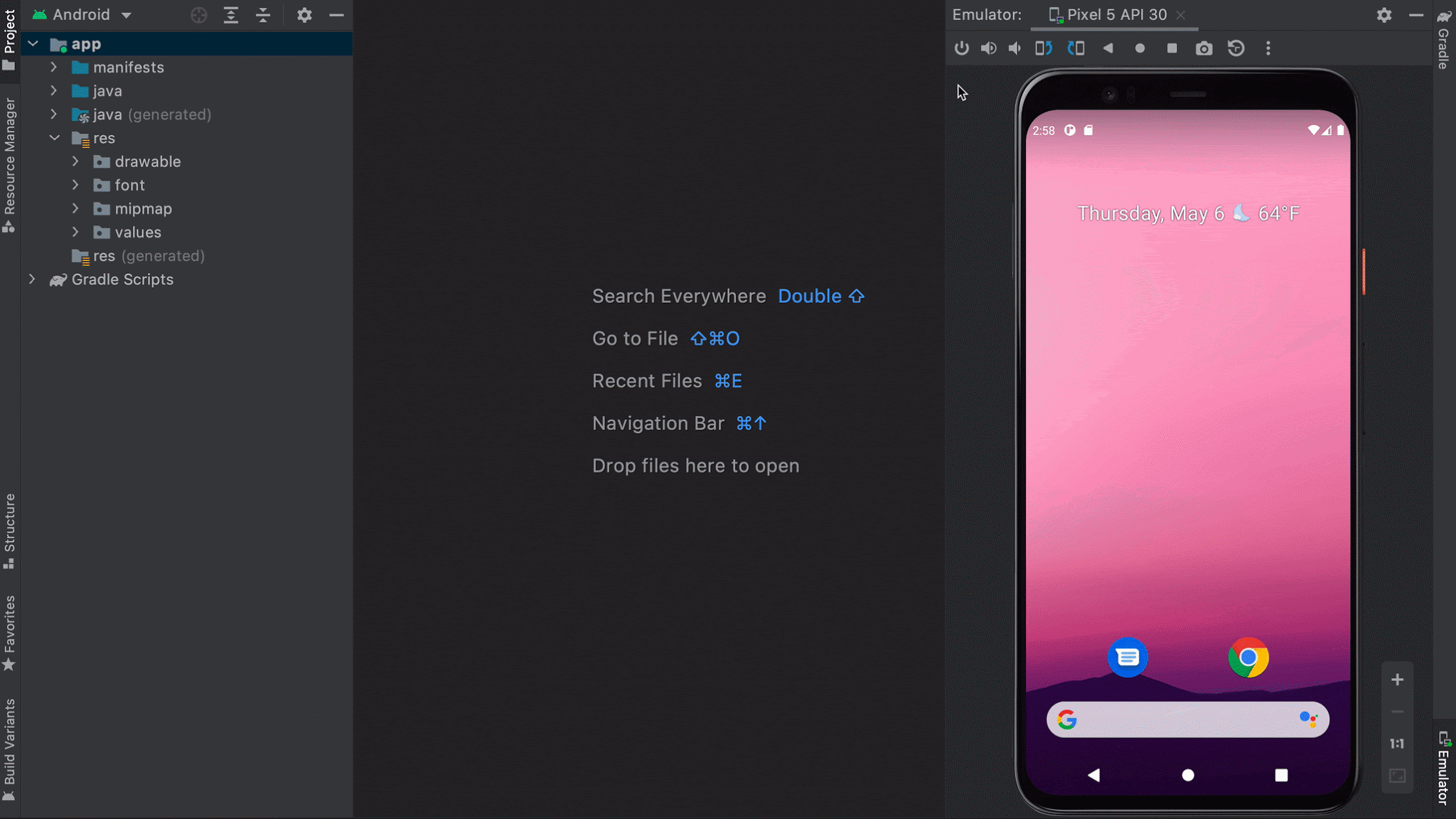Click the emulator Power button icon
Image resolution: width=1456 pixels, height=819 pixels.
[961, 48]
